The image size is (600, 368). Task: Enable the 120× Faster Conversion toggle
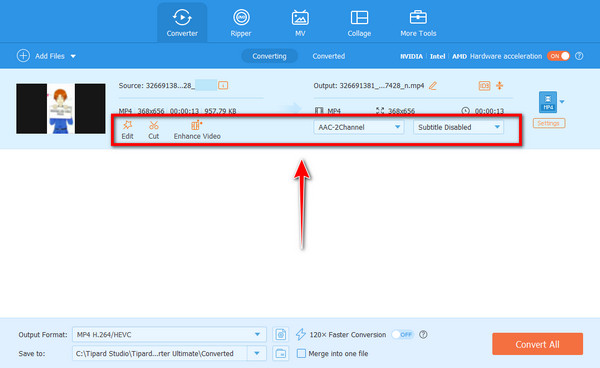[403, 334]
